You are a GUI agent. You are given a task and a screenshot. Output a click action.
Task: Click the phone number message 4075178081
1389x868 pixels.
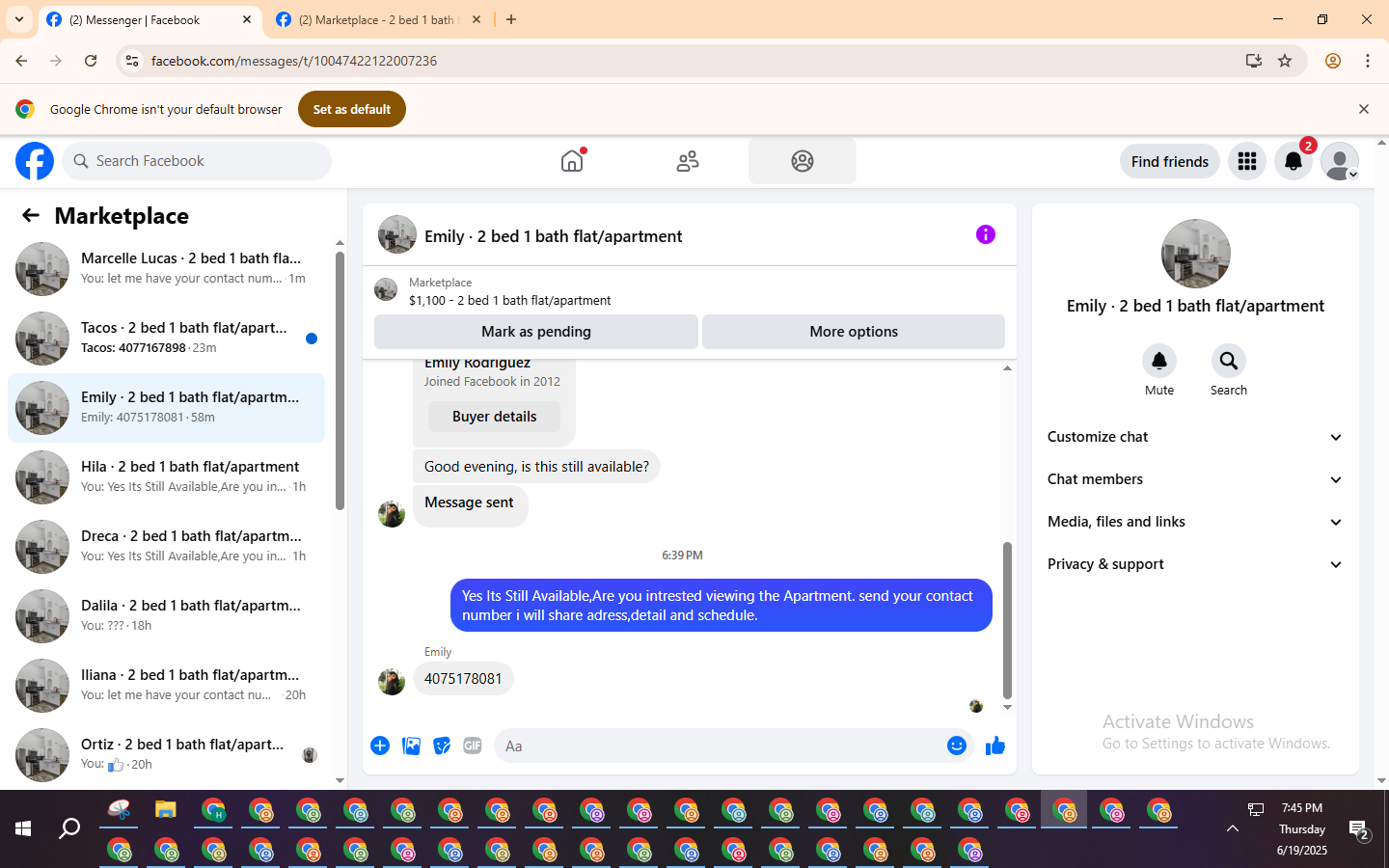pos(463,679)
